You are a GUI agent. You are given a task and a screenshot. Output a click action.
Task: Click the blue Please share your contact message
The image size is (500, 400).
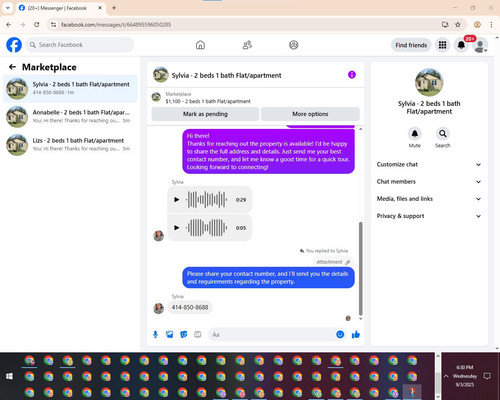pos(268,278)
